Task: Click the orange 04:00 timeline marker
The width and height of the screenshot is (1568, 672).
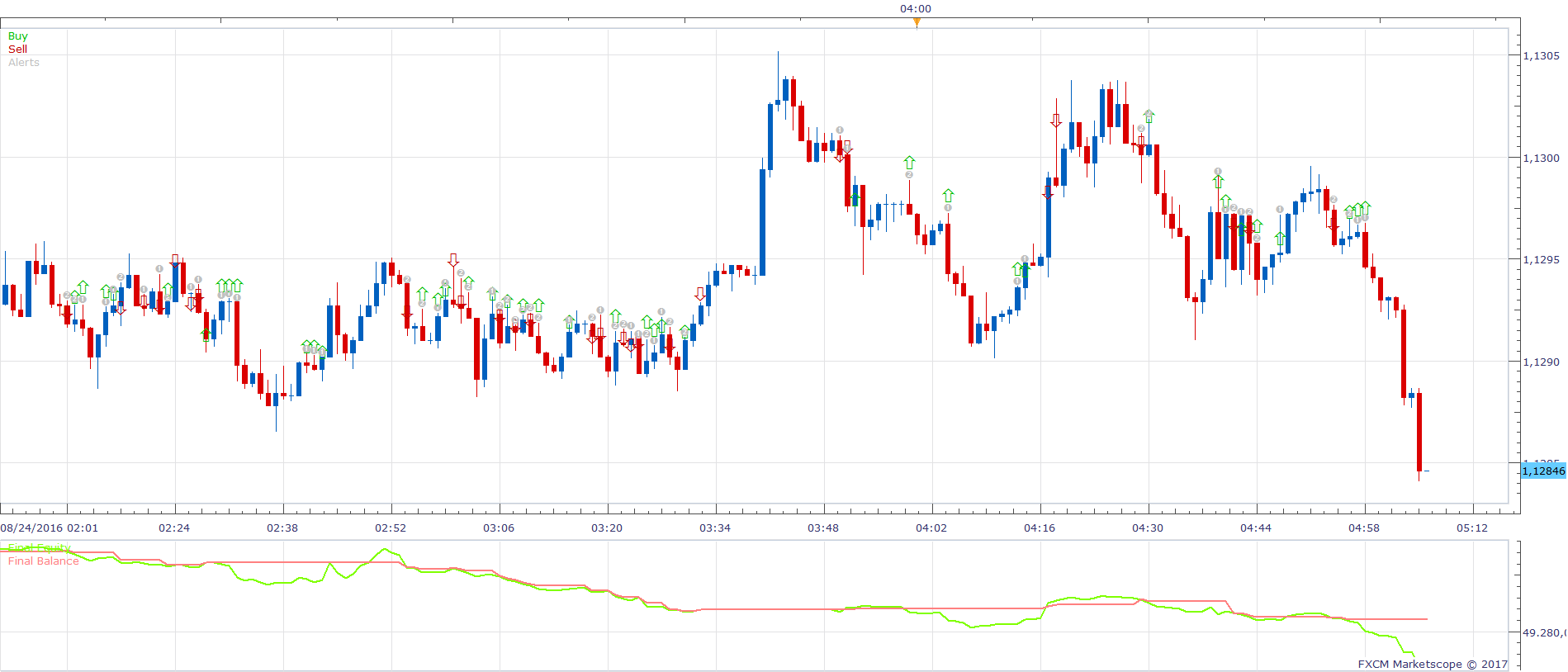Action: click(917, 22)
